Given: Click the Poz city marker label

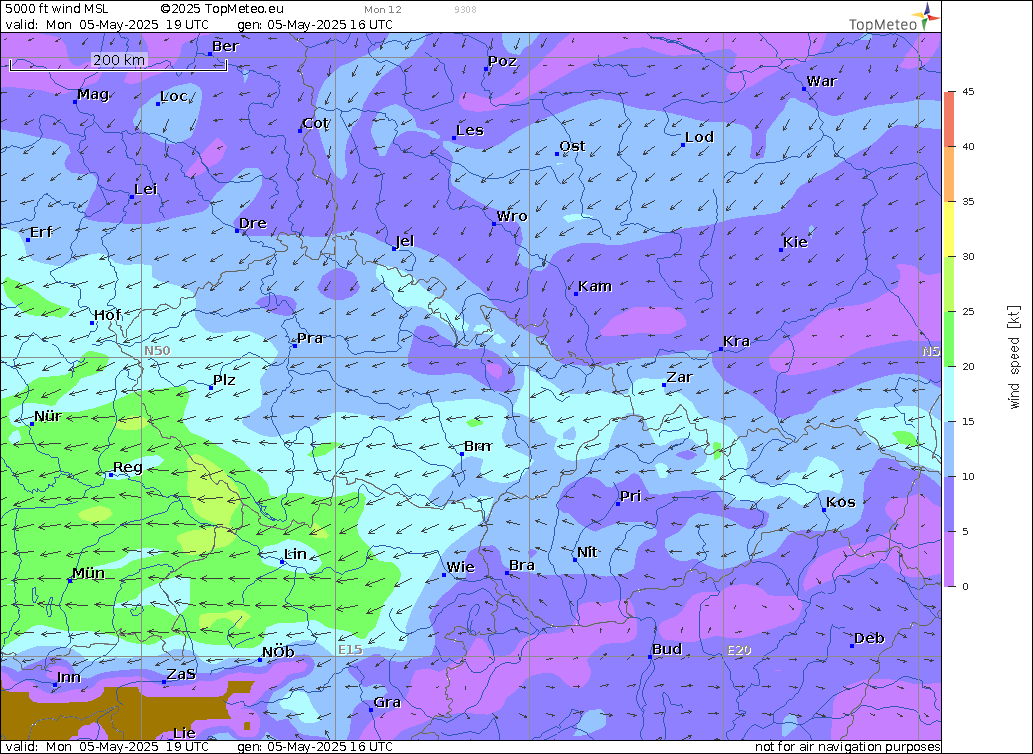Looking at the screenshot, I should tap(502, 61).
